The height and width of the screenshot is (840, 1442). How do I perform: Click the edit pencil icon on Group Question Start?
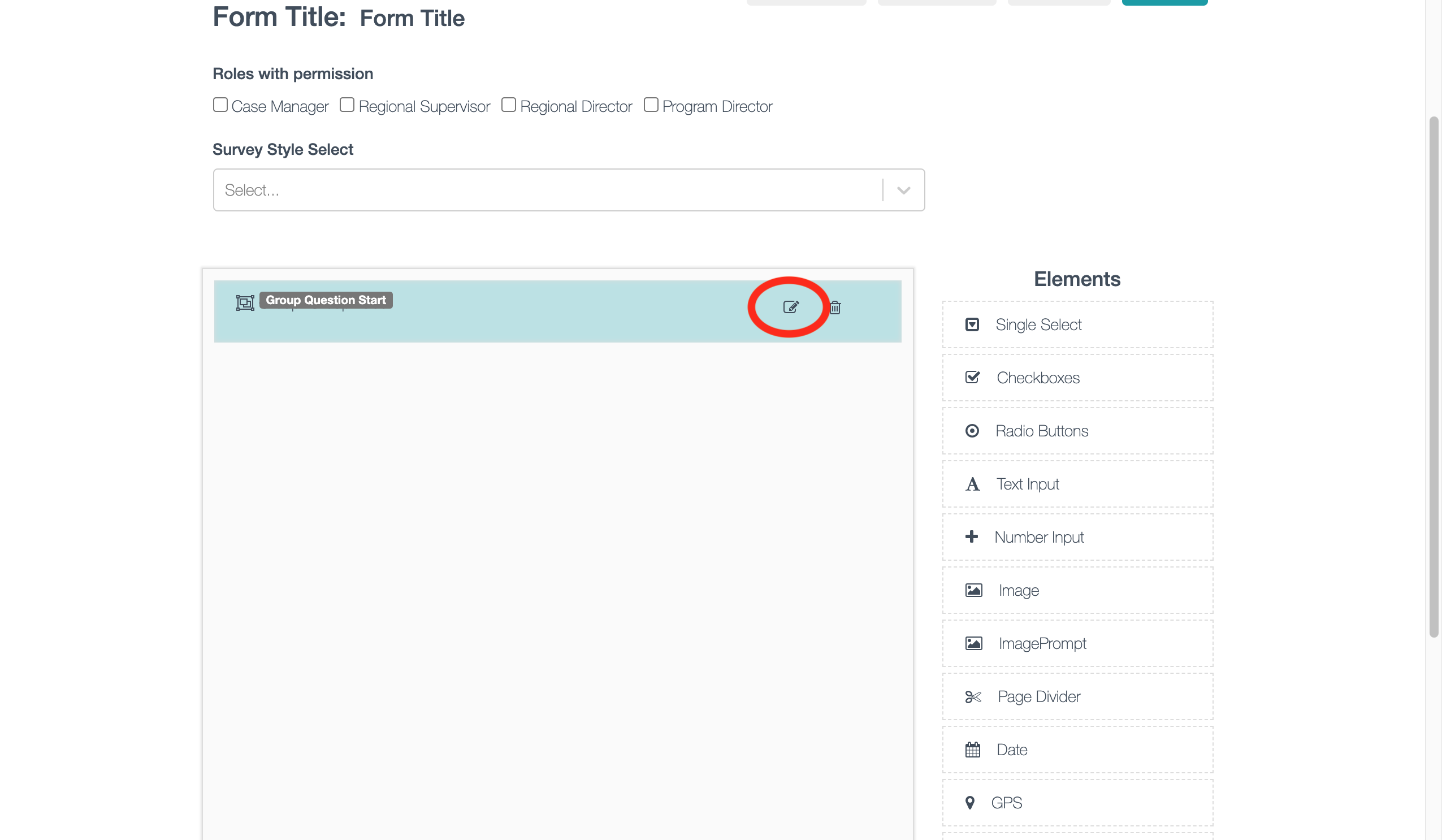790,308
